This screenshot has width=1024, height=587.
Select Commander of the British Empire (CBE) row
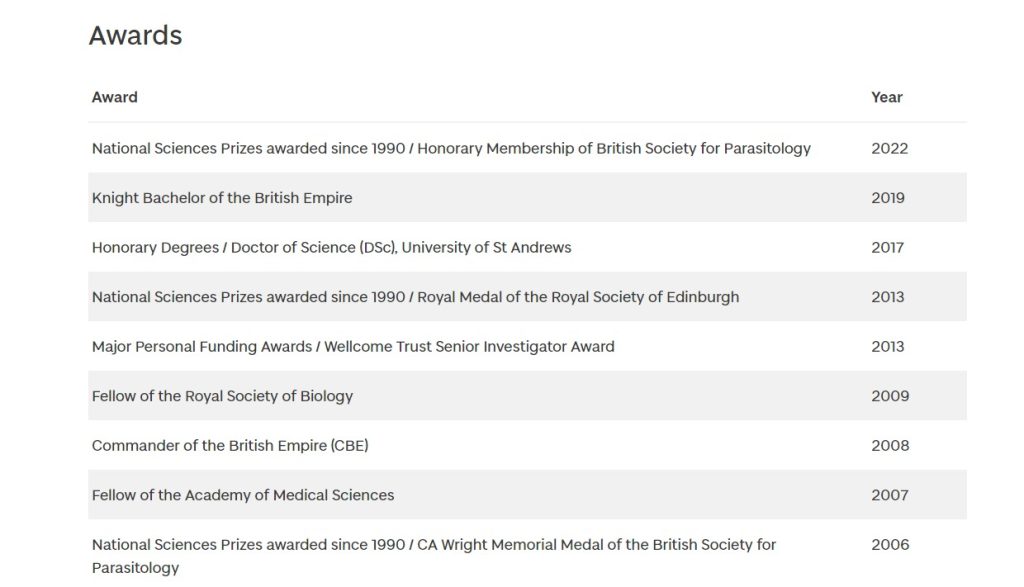[x=230, y=446]
